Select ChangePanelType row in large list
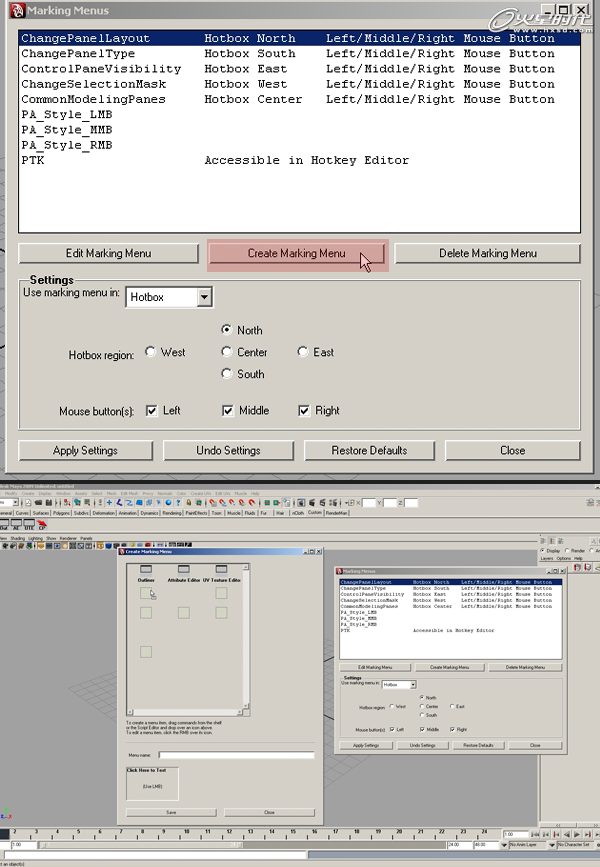Screen dimensions: 600x867 (299, 54)
